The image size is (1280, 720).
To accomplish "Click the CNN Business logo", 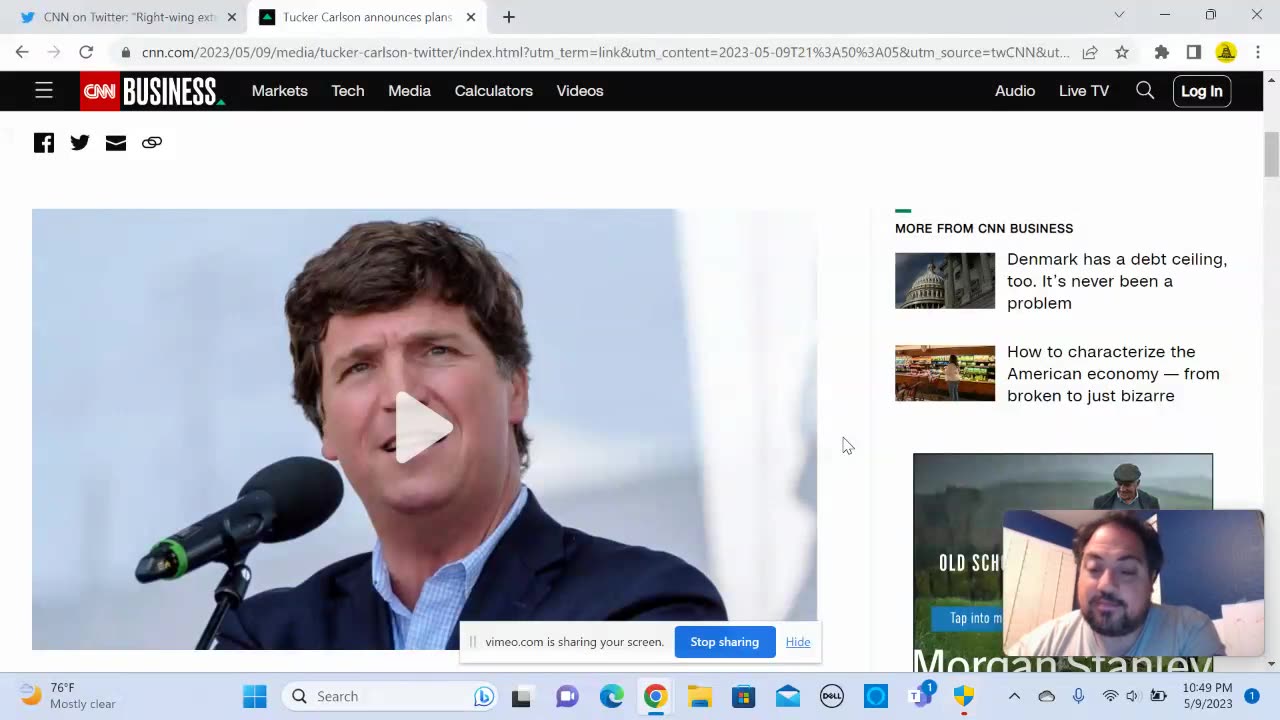I will 153,91.
